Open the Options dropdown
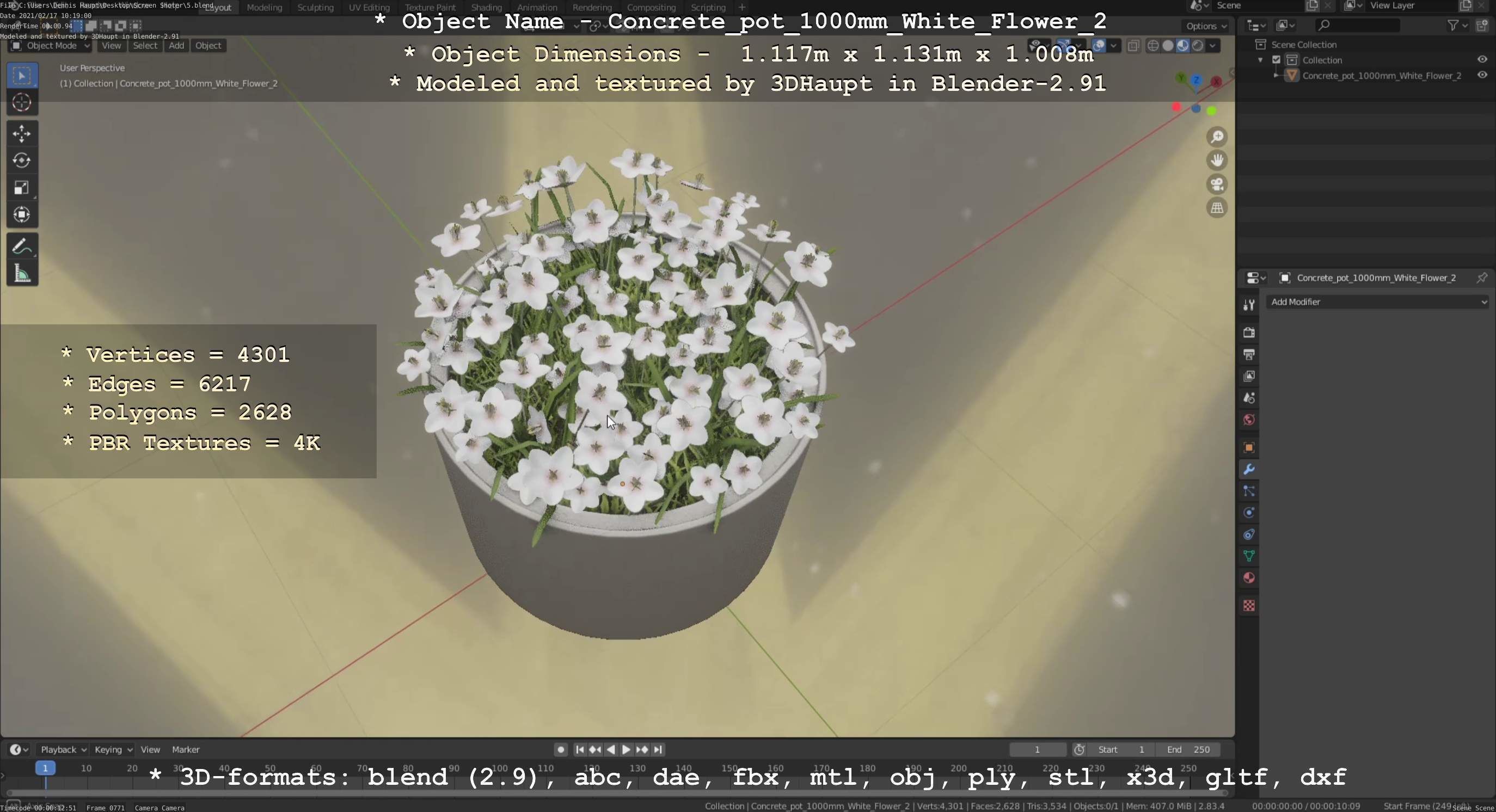 tap(1206, 26)
